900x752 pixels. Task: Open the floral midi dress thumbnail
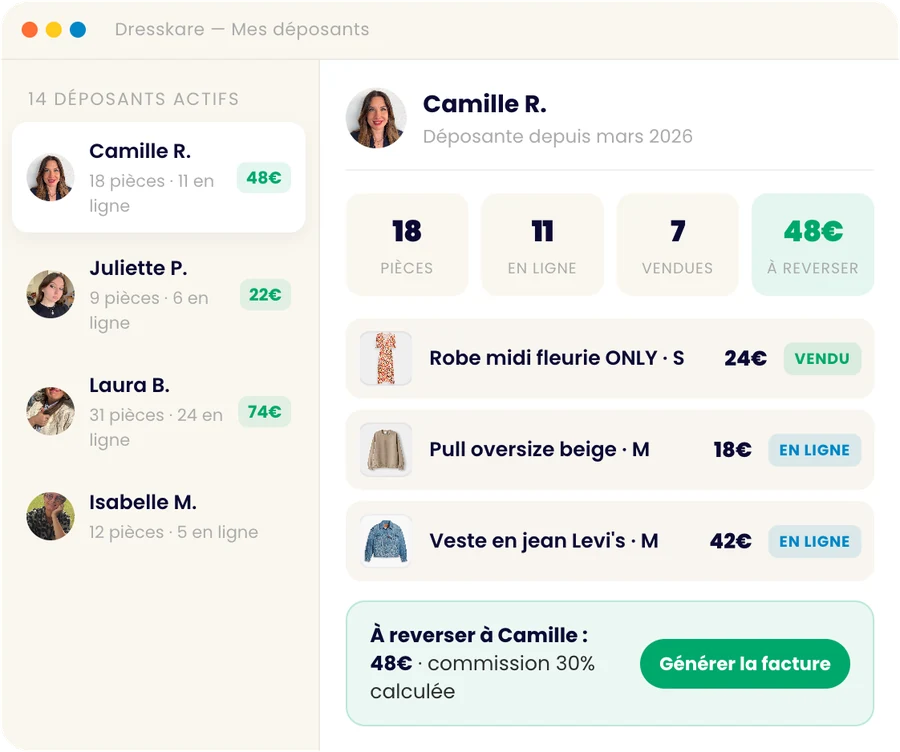tap(386, 358)
